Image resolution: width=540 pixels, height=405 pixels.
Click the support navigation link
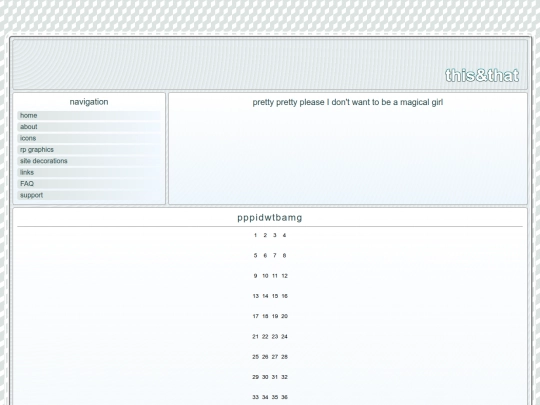click(89, 195)
